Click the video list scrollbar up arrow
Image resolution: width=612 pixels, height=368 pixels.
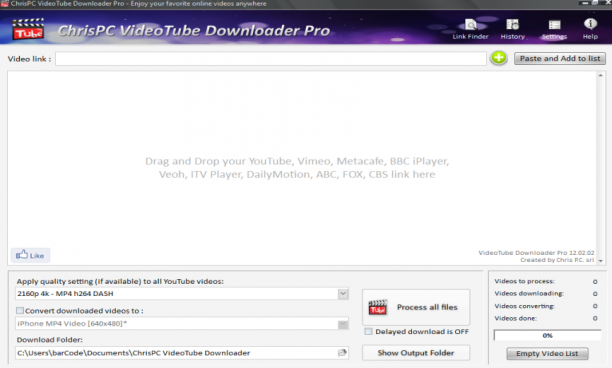(601, 75)
